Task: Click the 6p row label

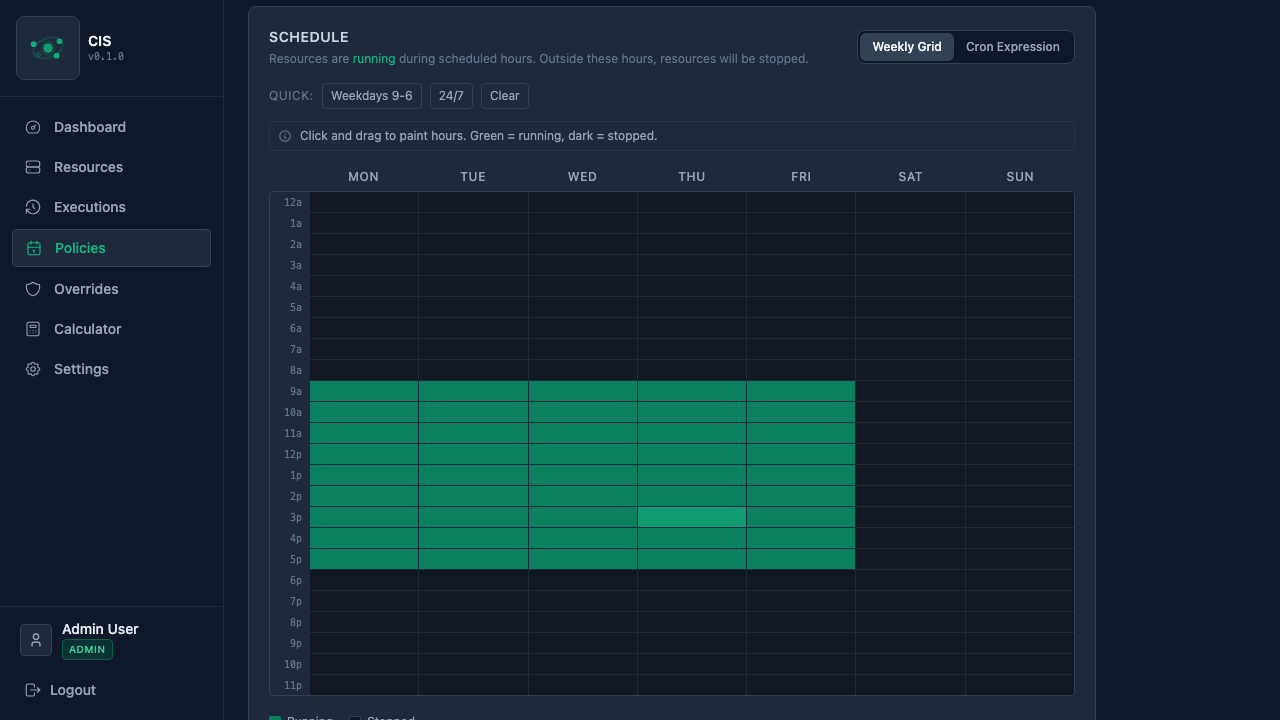Action: [x=296, y=580]
